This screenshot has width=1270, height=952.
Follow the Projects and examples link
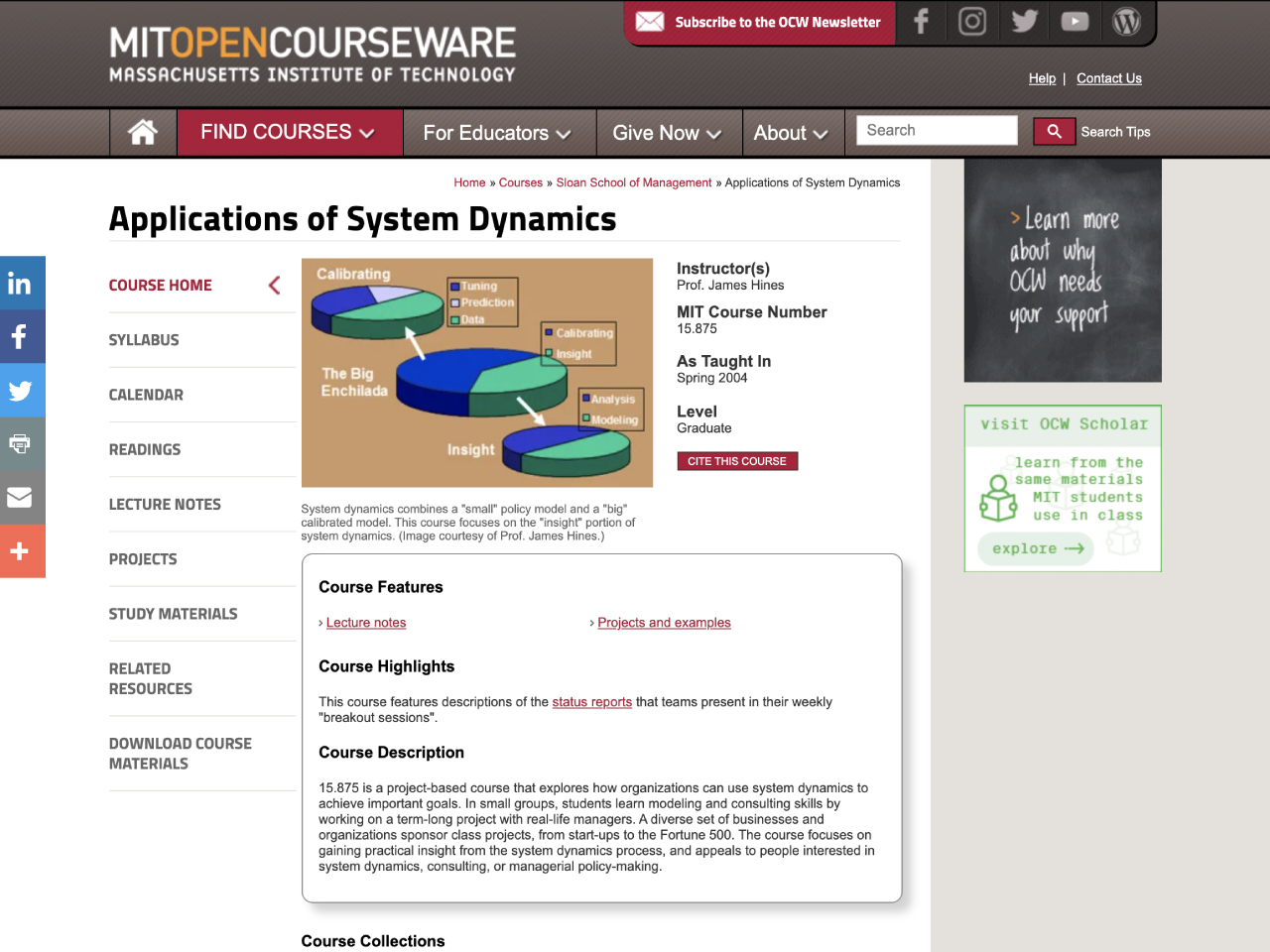tap(664, 623)
